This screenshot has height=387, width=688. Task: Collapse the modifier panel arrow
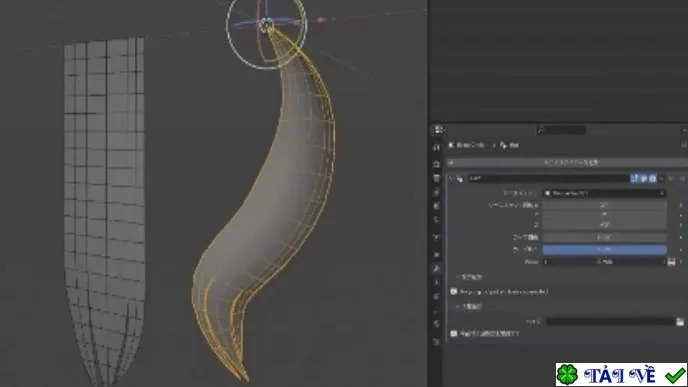(x=451, y=179)
